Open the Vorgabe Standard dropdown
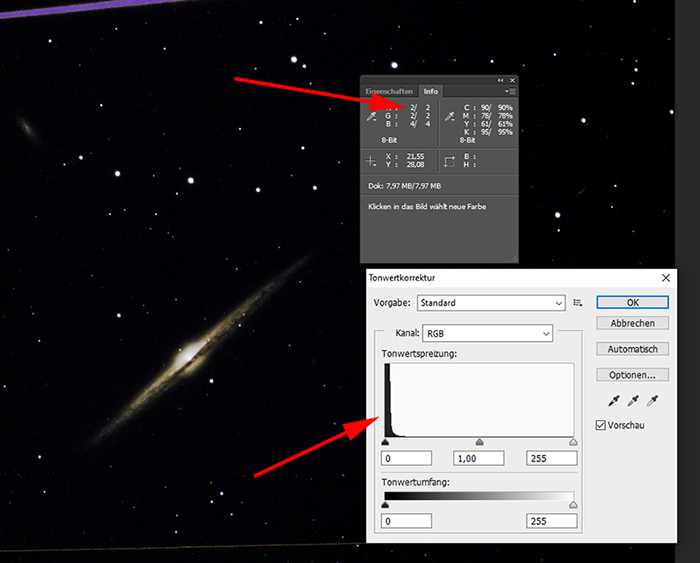 (491, 303)
